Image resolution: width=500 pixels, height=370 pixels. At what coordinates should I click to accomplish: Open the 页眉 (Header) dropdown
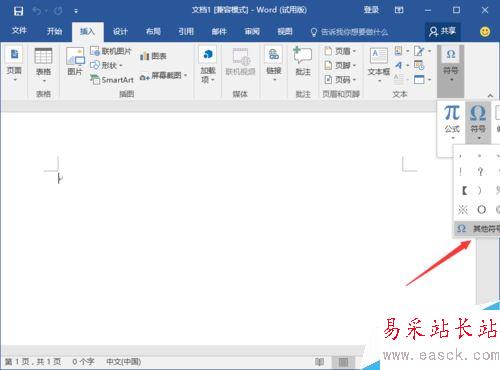340,51
